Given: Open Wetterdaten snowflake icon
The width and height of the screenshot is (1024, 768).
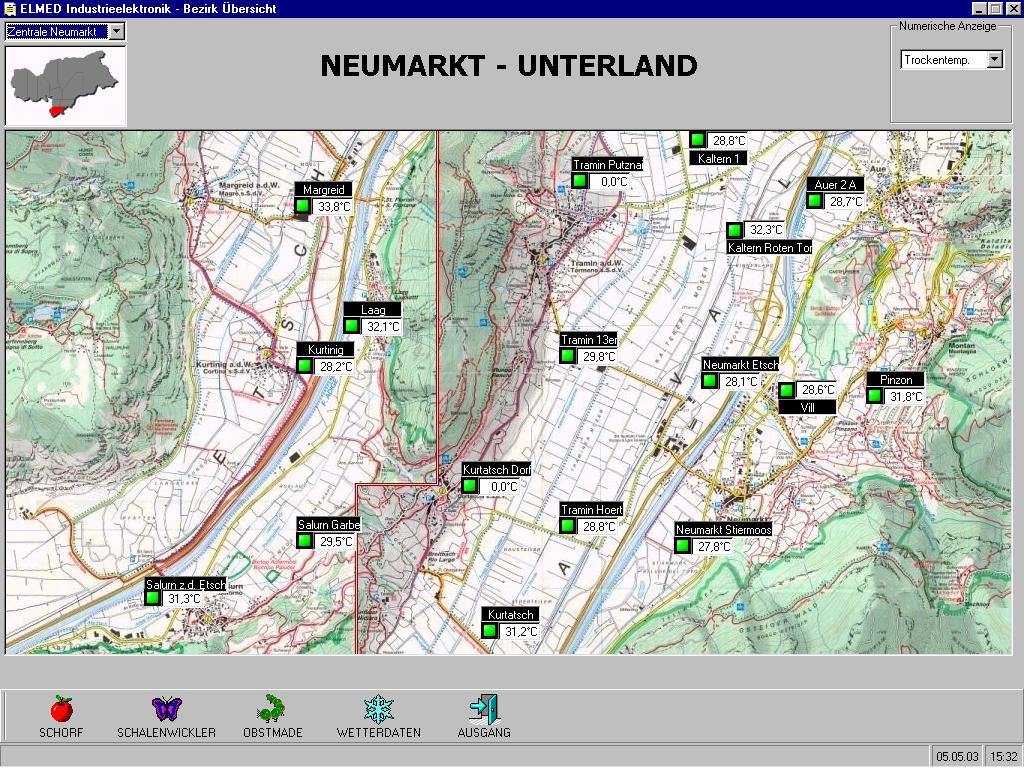Looking at the screenshot, I should point(378,709).
